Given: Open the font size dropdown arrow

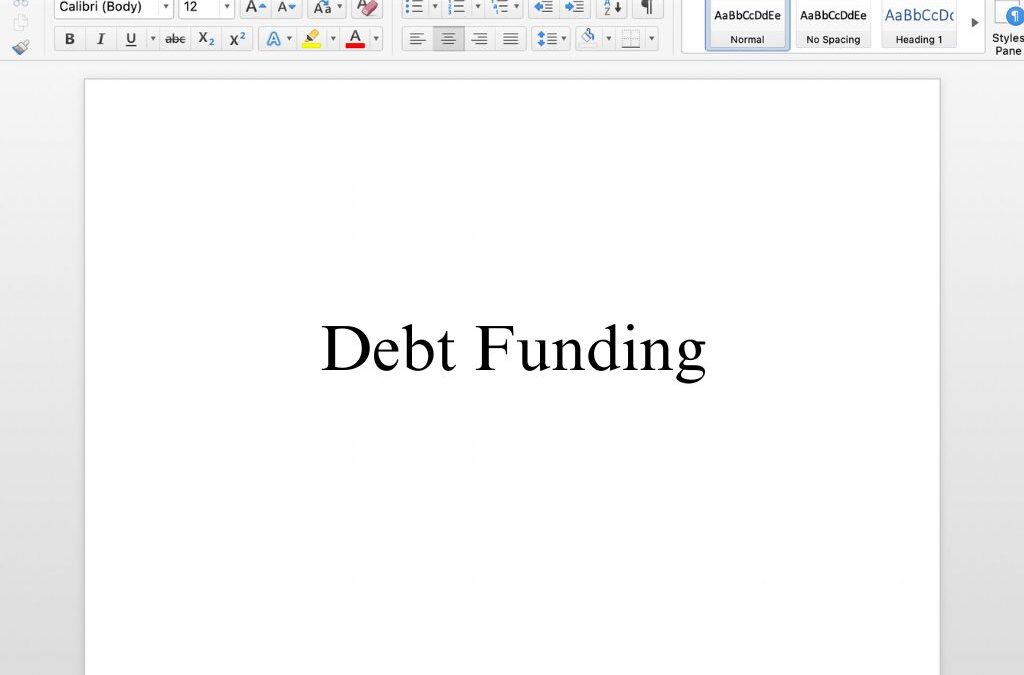Looking at the screenshot, I should tap(227, 8).
